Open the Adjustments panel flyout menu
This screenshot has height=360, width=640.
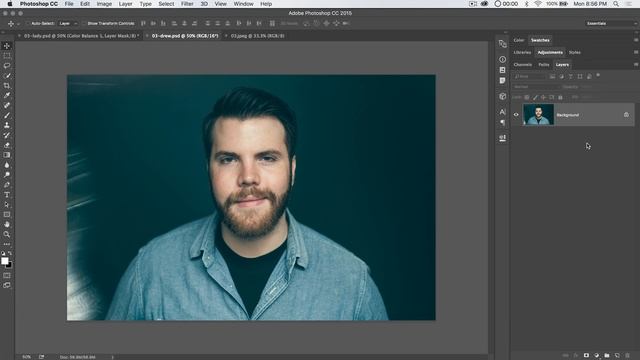coord(636,52)
